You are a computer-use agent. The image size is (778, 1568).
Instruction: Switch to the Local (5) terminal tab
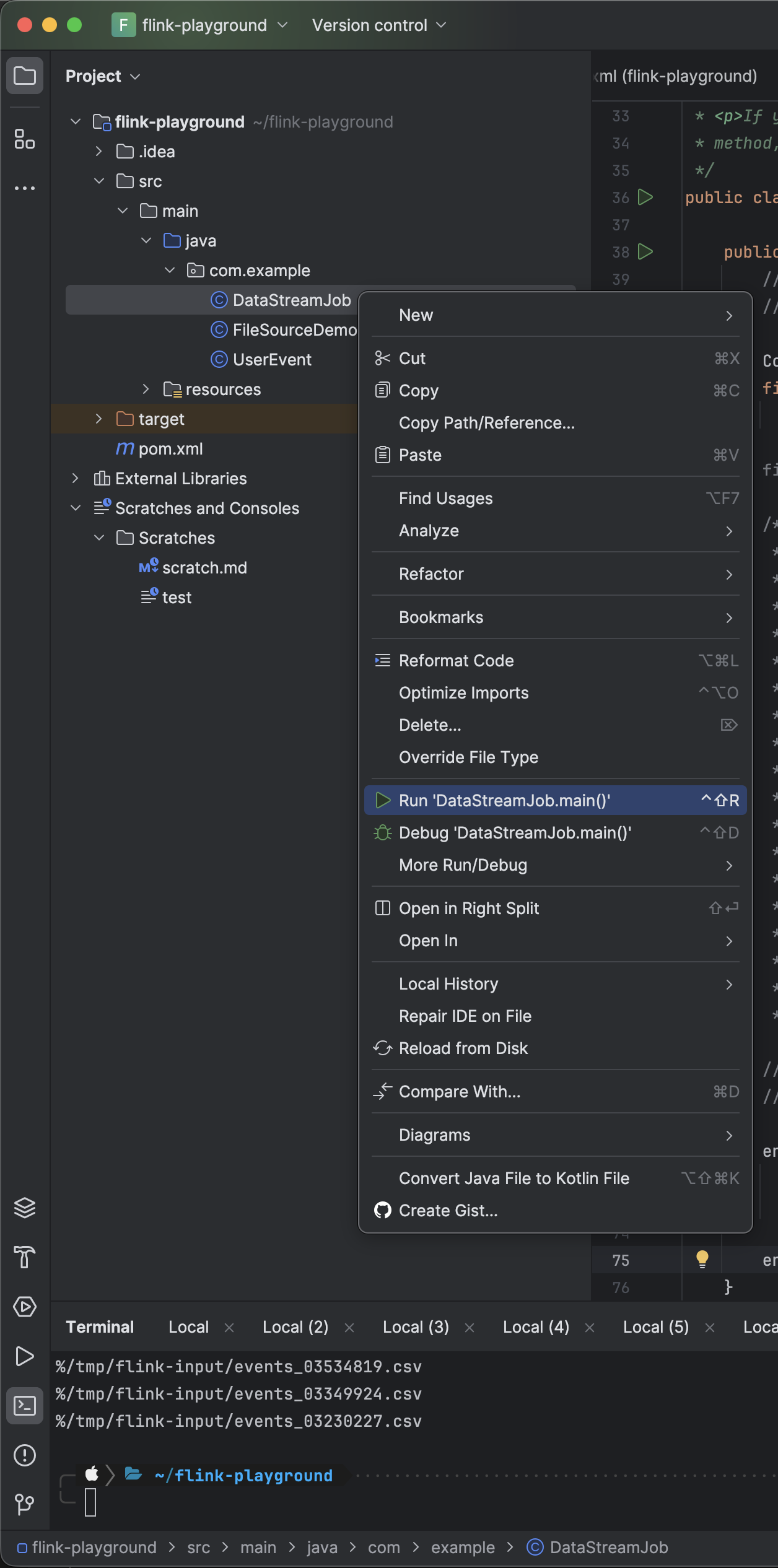pyautogui.click(x=656, y=1327)
